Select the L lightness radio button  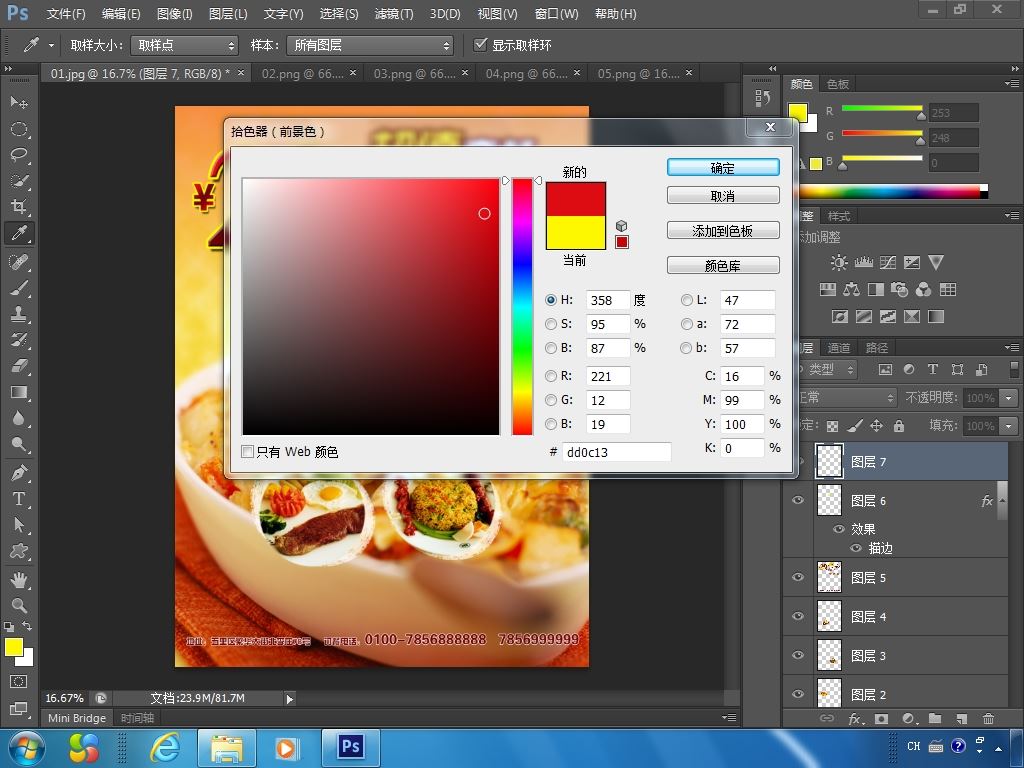point(686,300)
